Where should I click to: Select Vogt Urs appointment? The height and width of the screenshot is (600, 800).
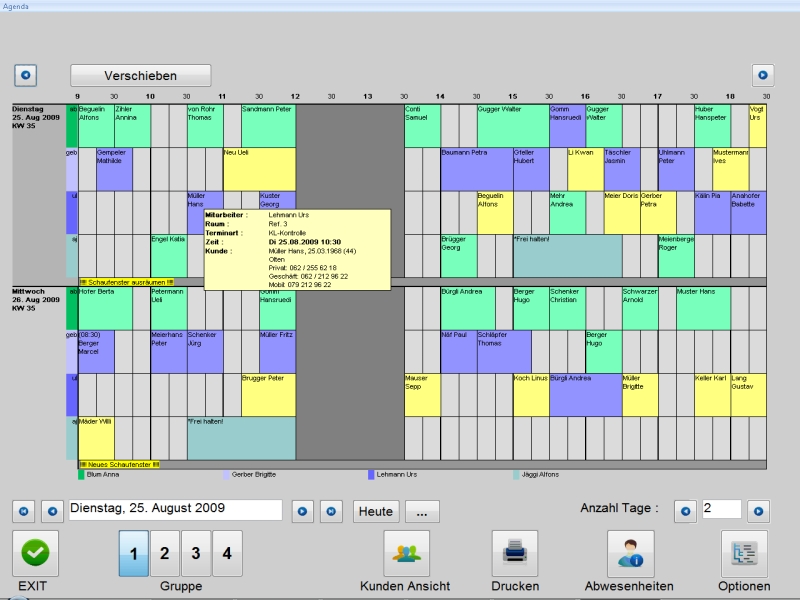click(758, 126)
